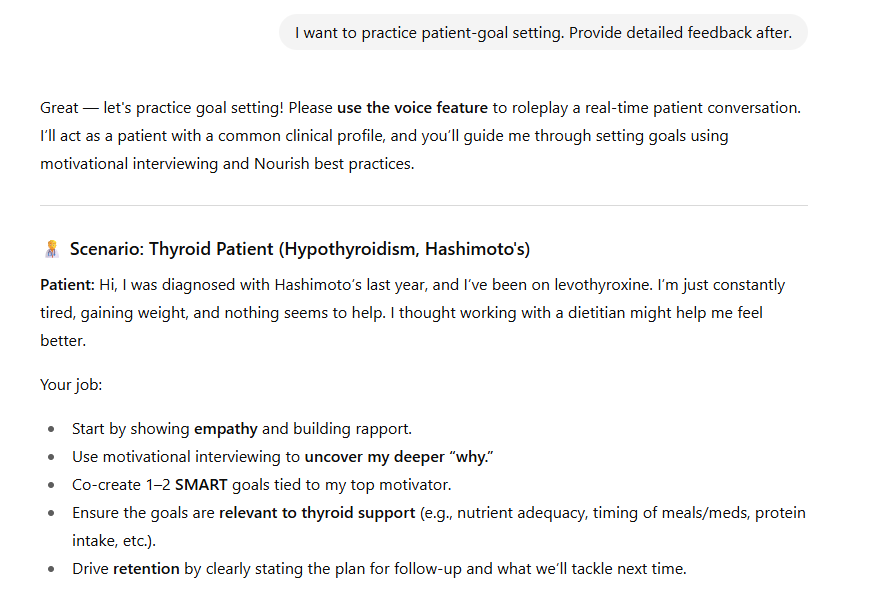Click the bold word 'empathy'

click(x=226, y=429)
